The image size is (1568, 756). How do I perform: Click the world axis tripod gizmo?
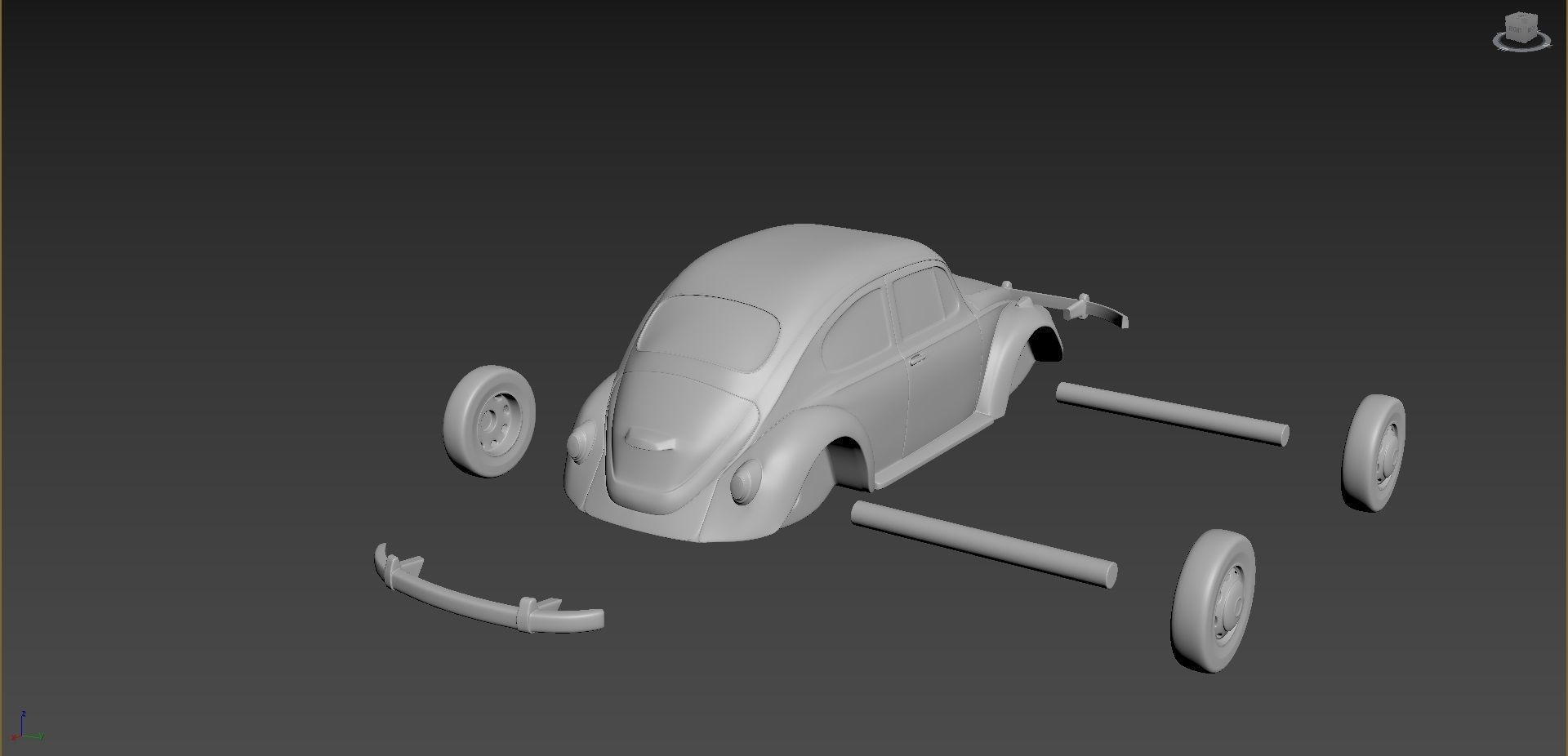[27, 727]
